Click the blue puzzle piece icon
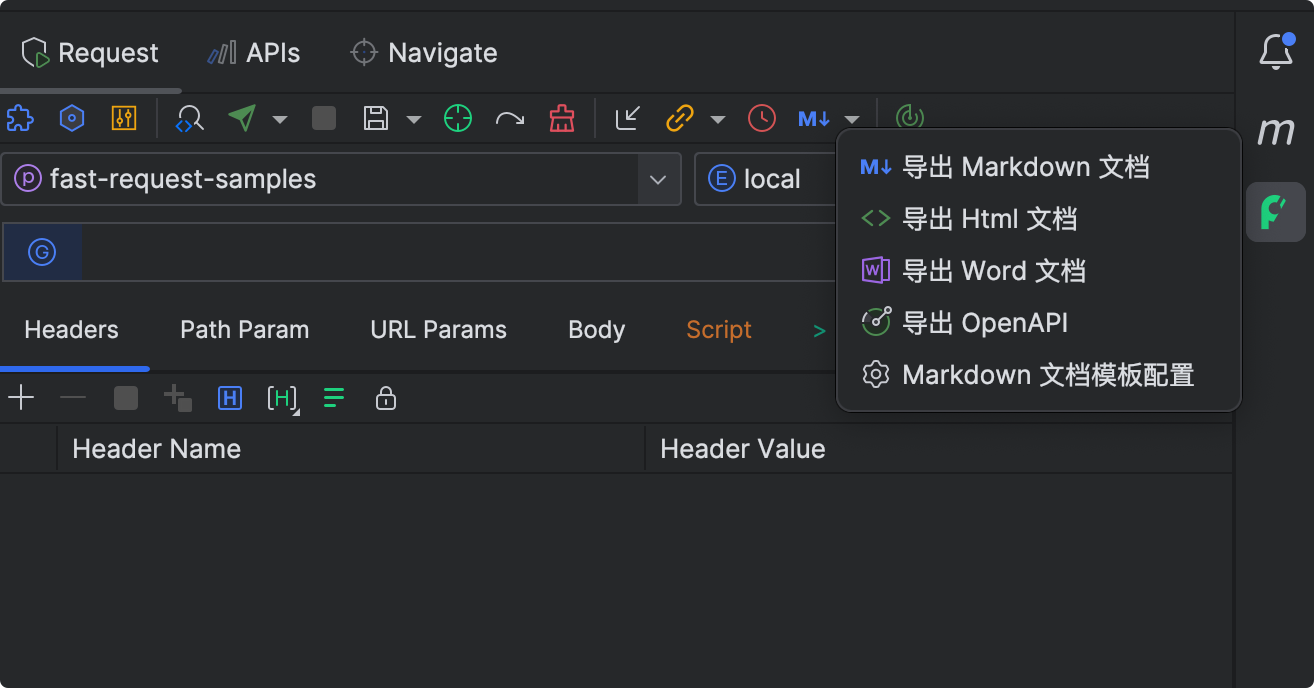Screen dimensions: 1314x688 20,118
